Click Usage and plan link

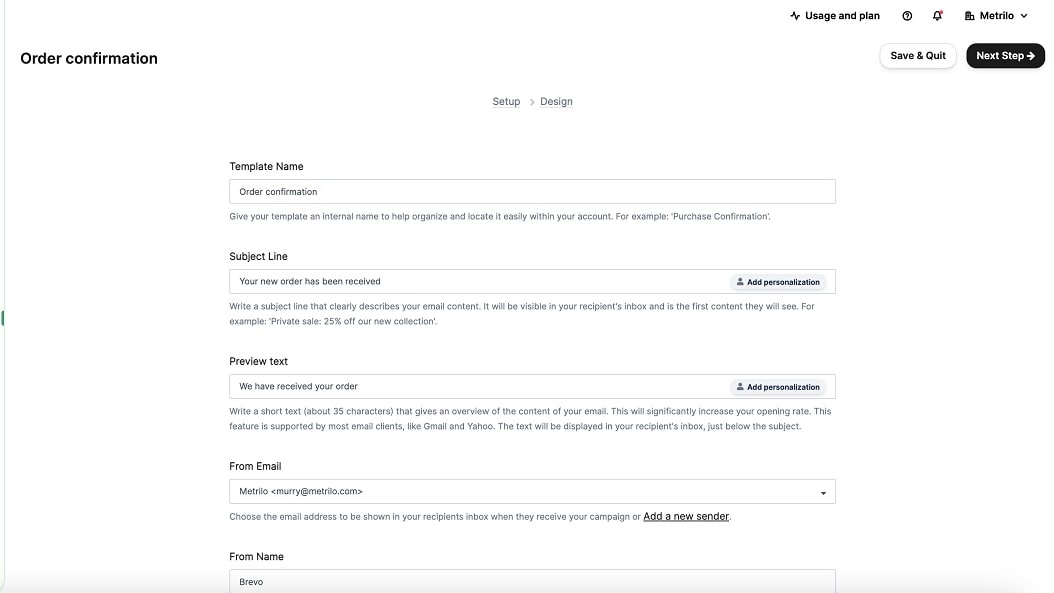click(834, 15)
